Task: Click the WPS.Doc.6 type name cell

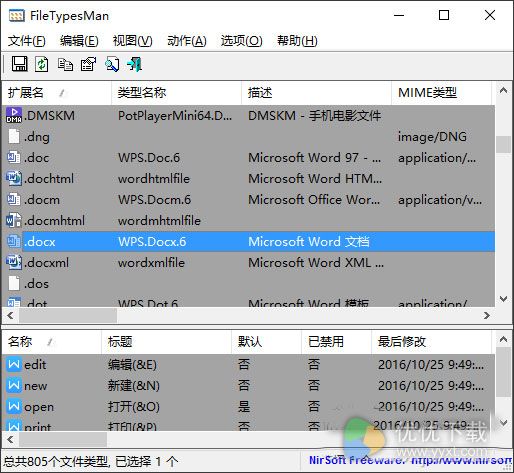Action: coord(149,158)
